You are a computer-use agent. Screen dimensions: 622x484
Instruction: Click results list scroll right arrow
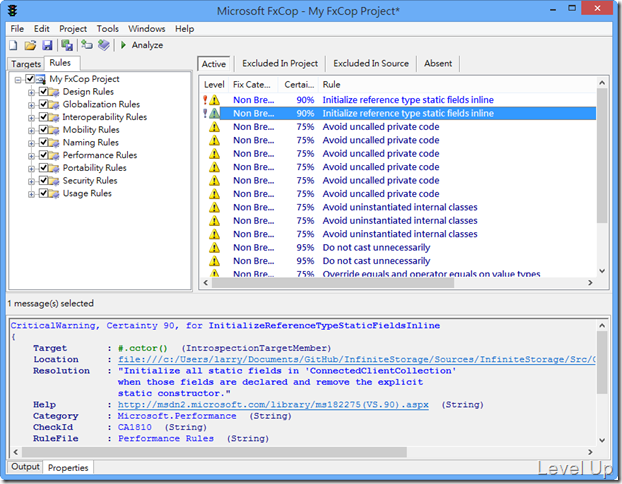tap(590, 282)
